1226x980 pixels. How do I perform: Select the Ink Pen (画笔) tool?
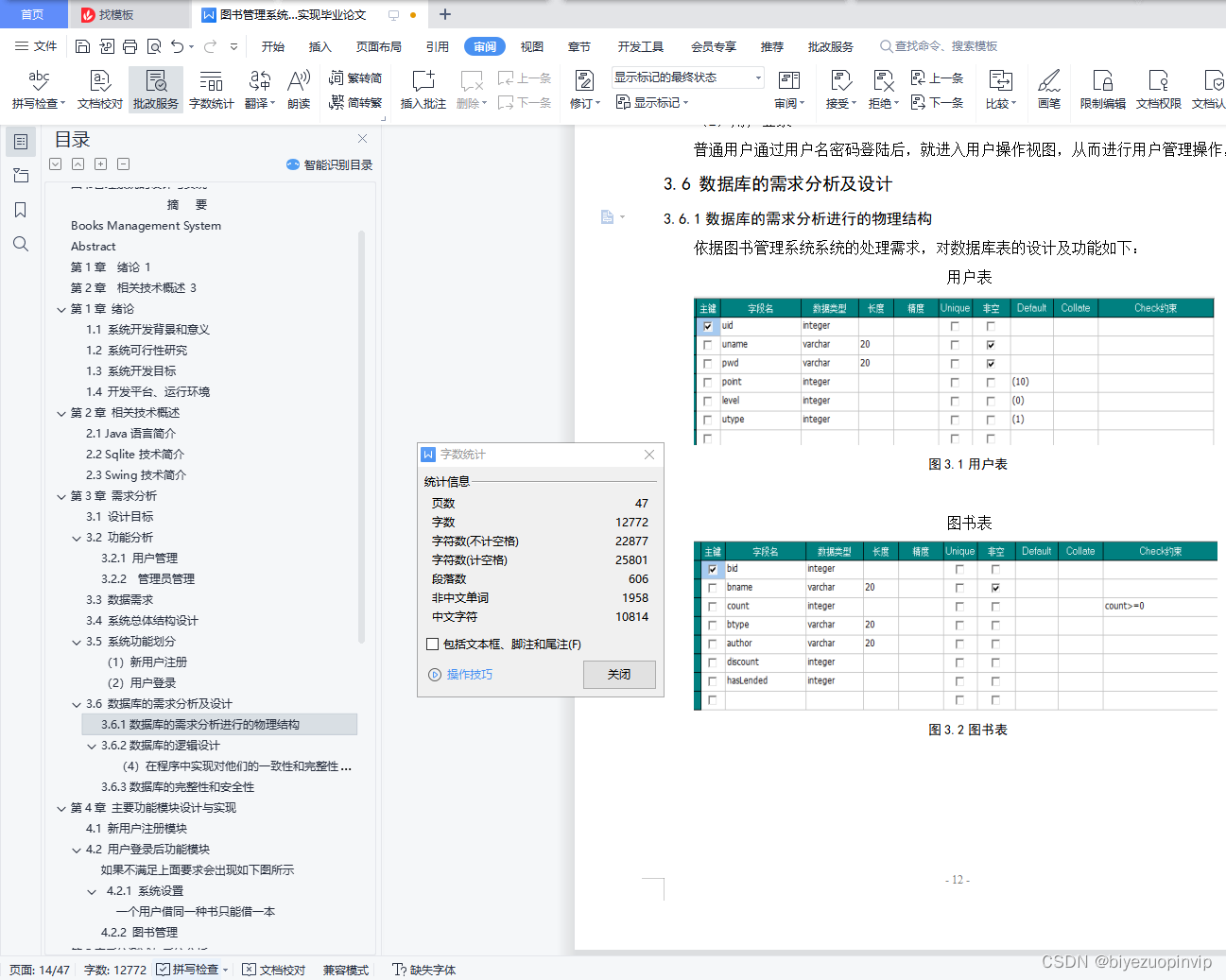(x=1049, y=90)
